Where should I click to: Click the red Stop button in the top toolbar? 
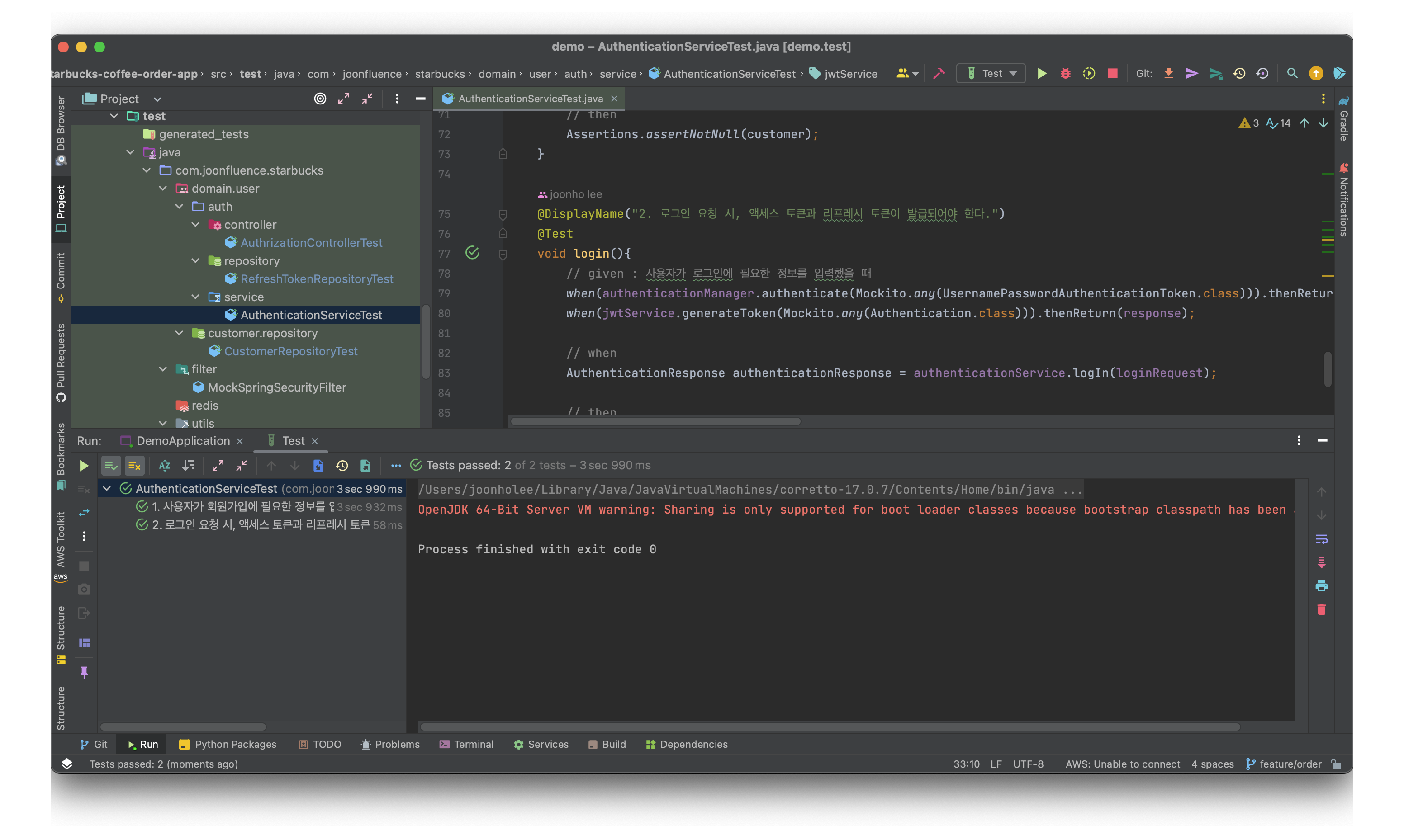point(1112,74)
